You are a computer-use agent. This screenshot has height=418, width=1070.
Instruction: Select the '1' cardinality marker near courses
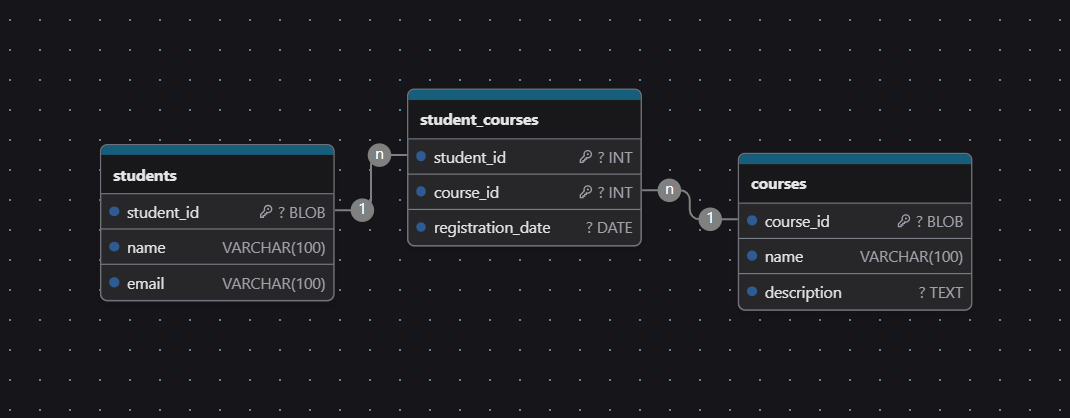710,219
